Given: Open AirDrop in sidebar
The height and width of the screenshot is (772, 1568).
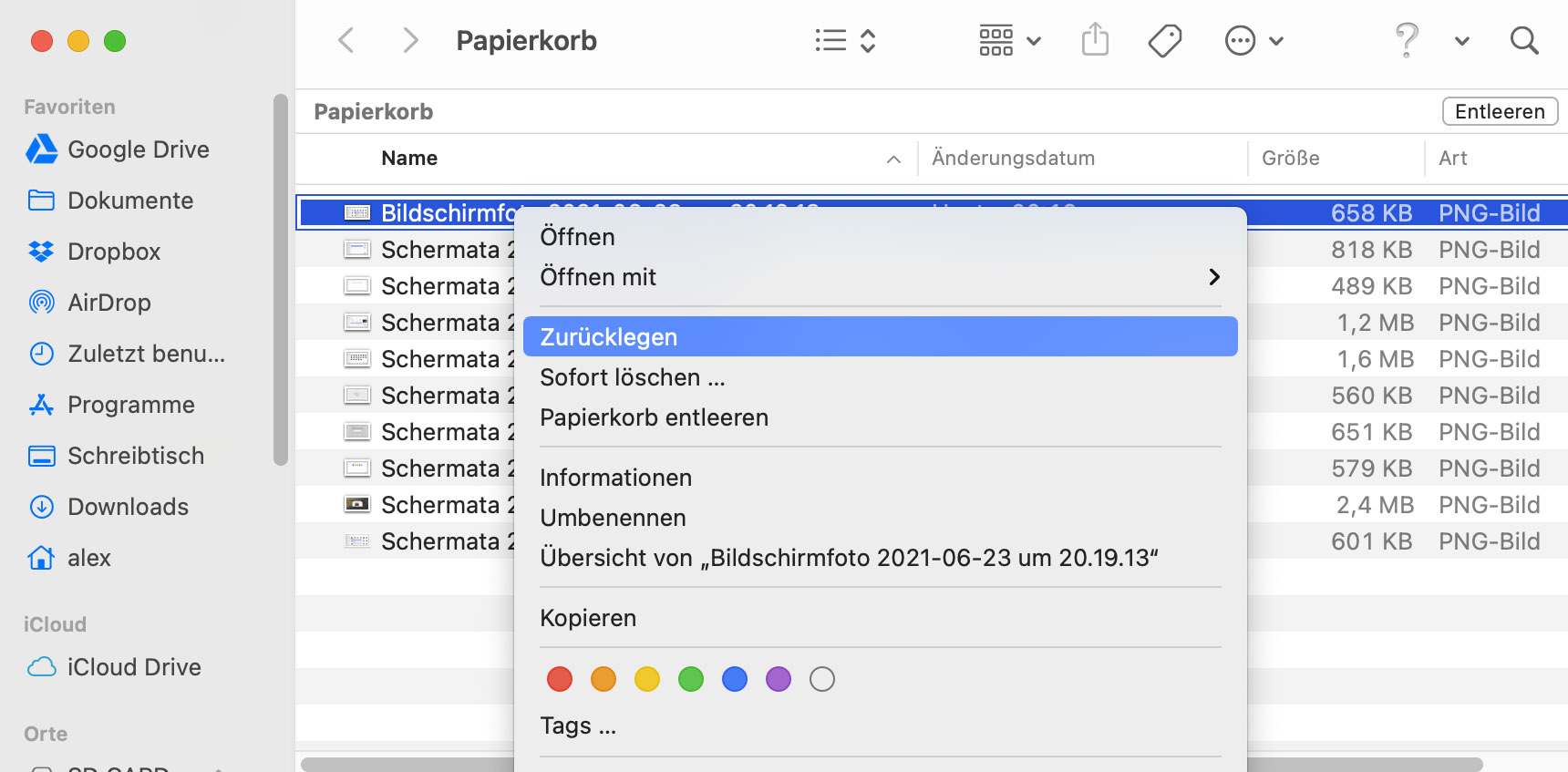Looking at the screenshot, I should (89, 303).
